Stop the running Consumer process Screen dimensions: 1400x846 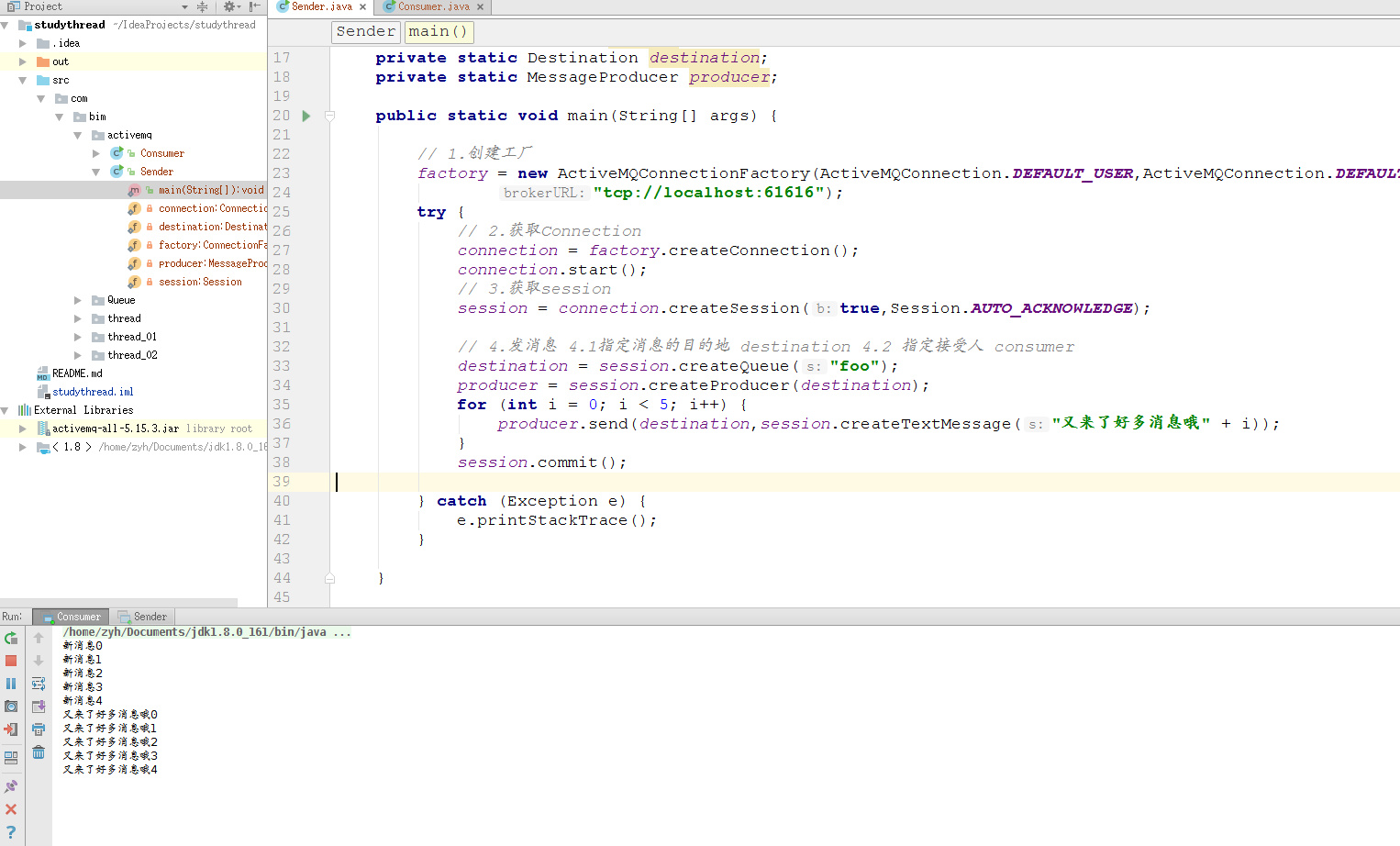point(11,661)
